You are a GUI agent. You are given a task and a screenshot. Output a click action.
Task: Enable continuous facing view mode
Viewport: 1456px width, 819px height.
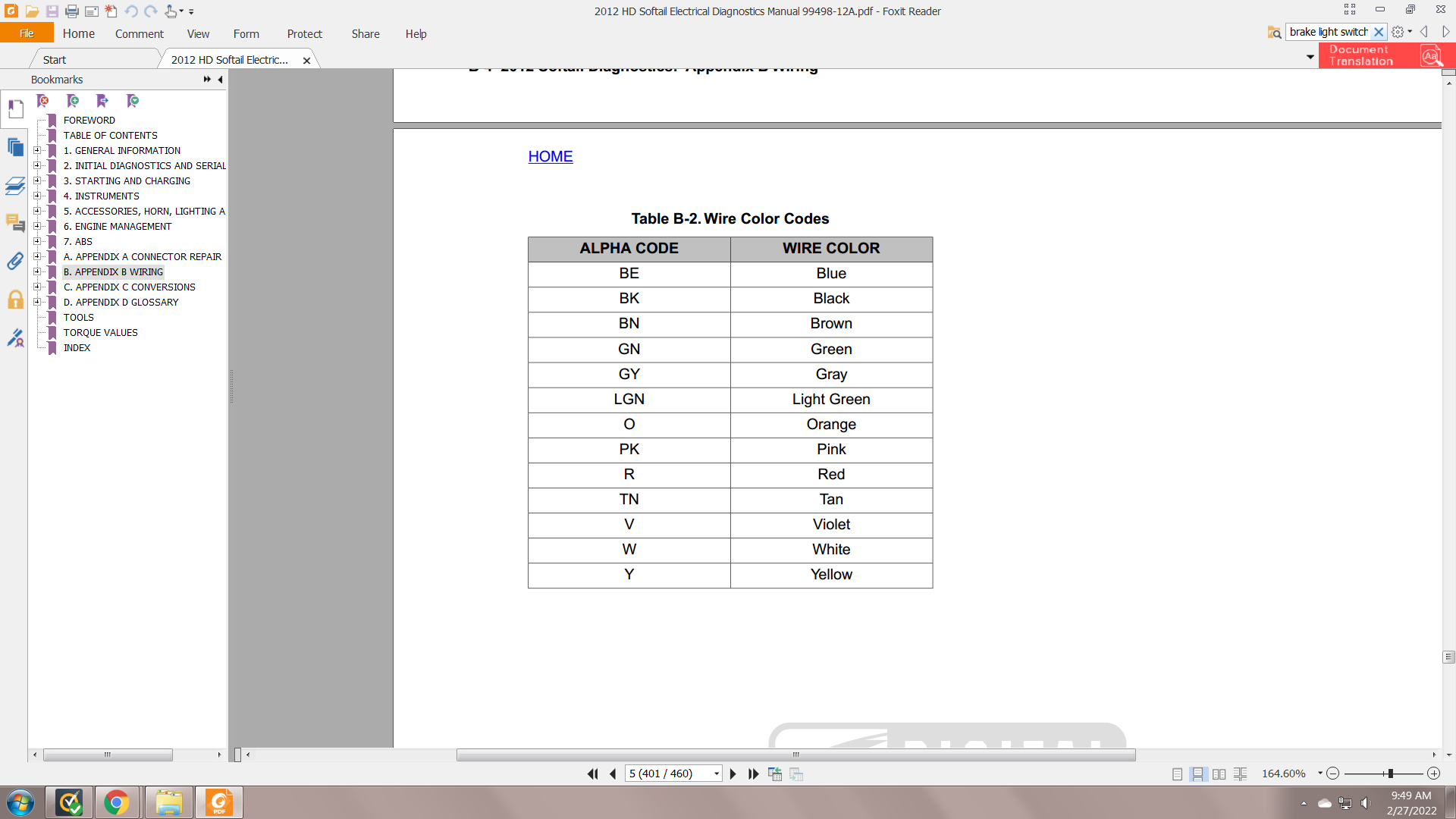click(1240, 774)
